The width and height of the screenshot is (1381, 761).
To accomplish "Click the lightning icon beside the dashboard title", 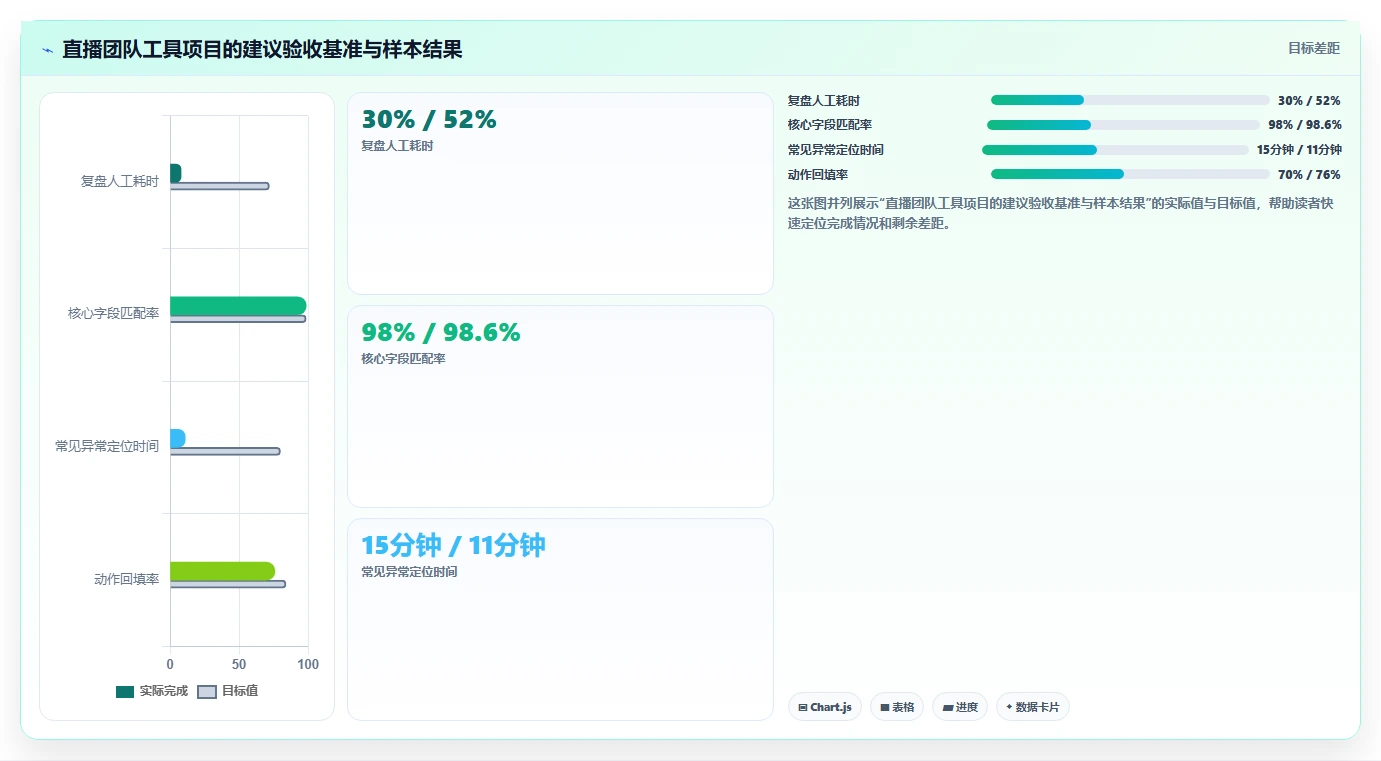I will pyautogui.click(x=48, y=50).
